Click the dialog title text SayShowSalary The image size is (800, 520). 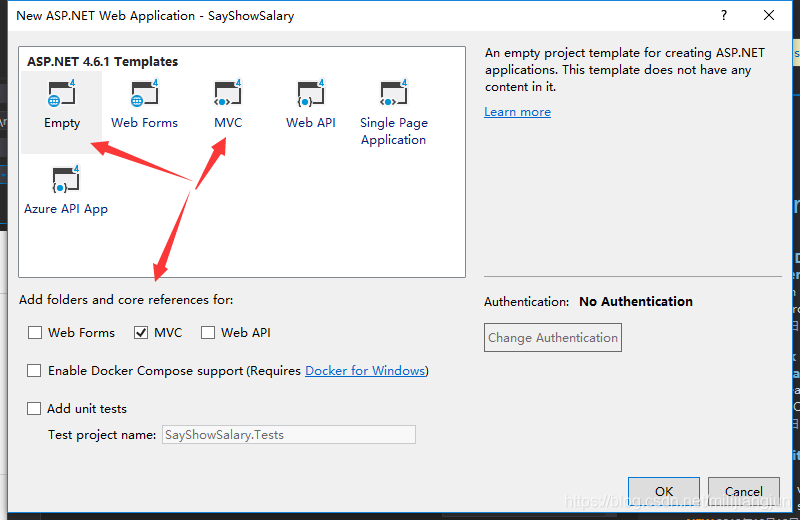click(251, 16)
